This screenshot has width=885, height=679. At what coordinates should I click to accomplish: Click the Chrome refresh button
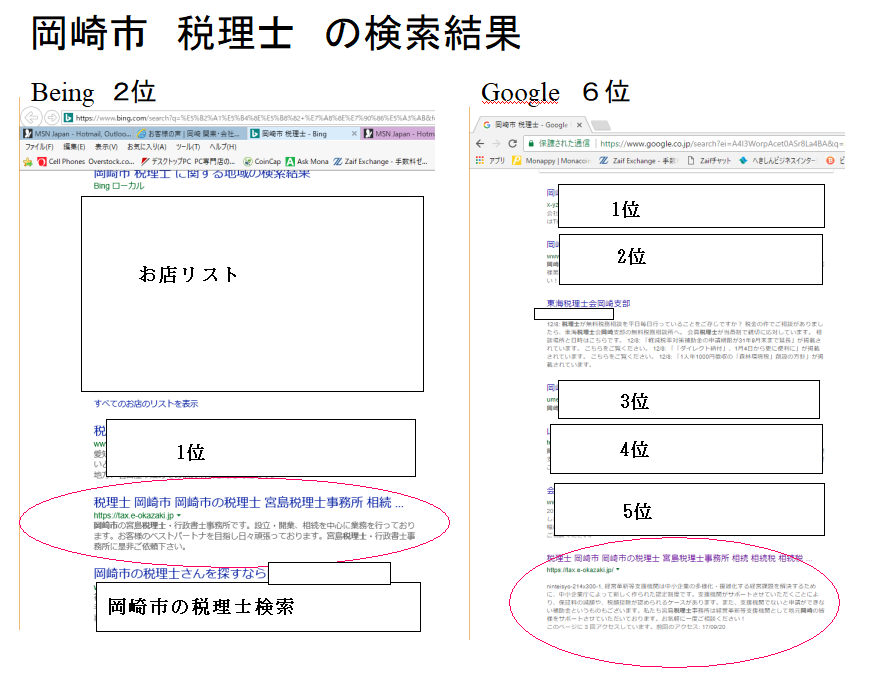pos(511,143)
